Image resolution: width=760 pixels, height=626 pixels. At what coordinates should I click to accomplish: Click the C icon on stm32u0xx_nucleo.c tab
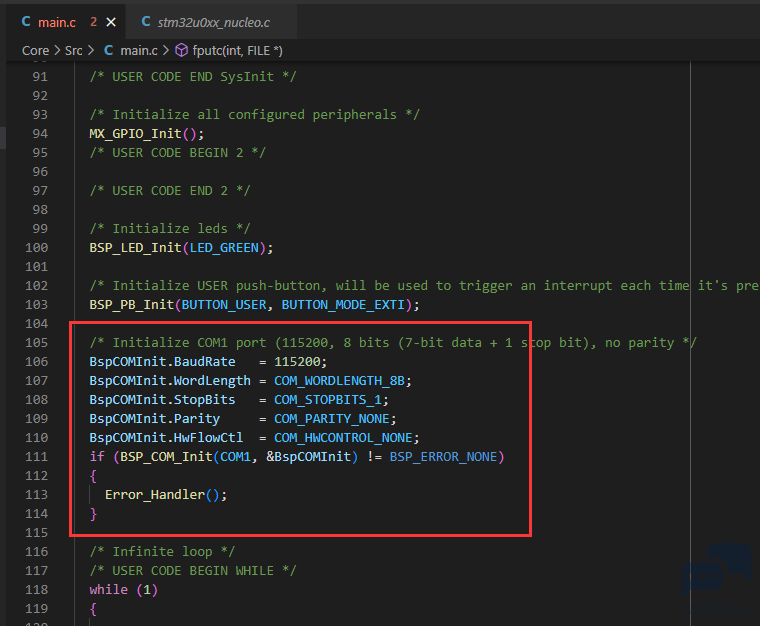[x=145, y=21]
